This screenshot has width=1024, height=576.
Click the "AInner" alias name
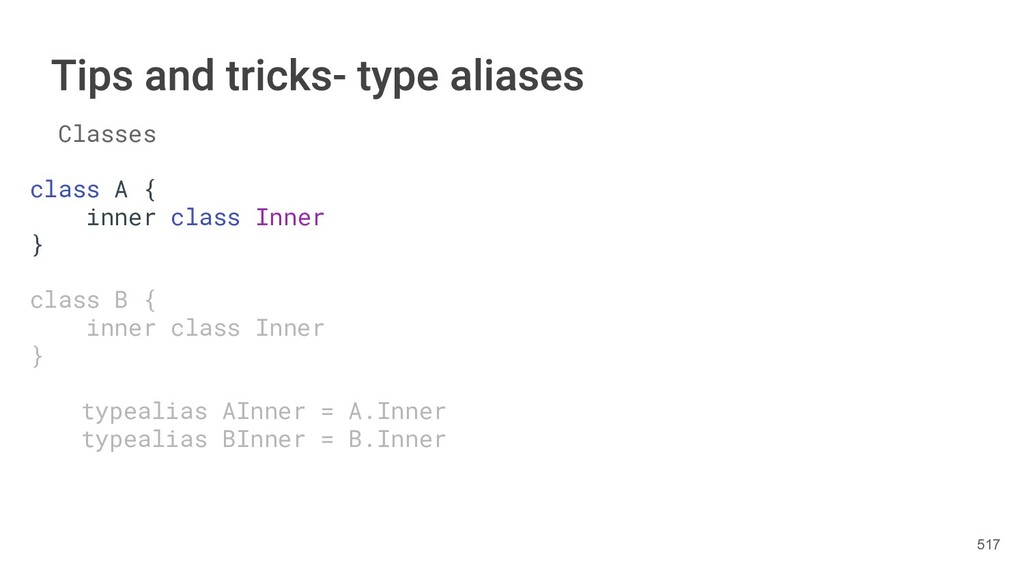264,411
